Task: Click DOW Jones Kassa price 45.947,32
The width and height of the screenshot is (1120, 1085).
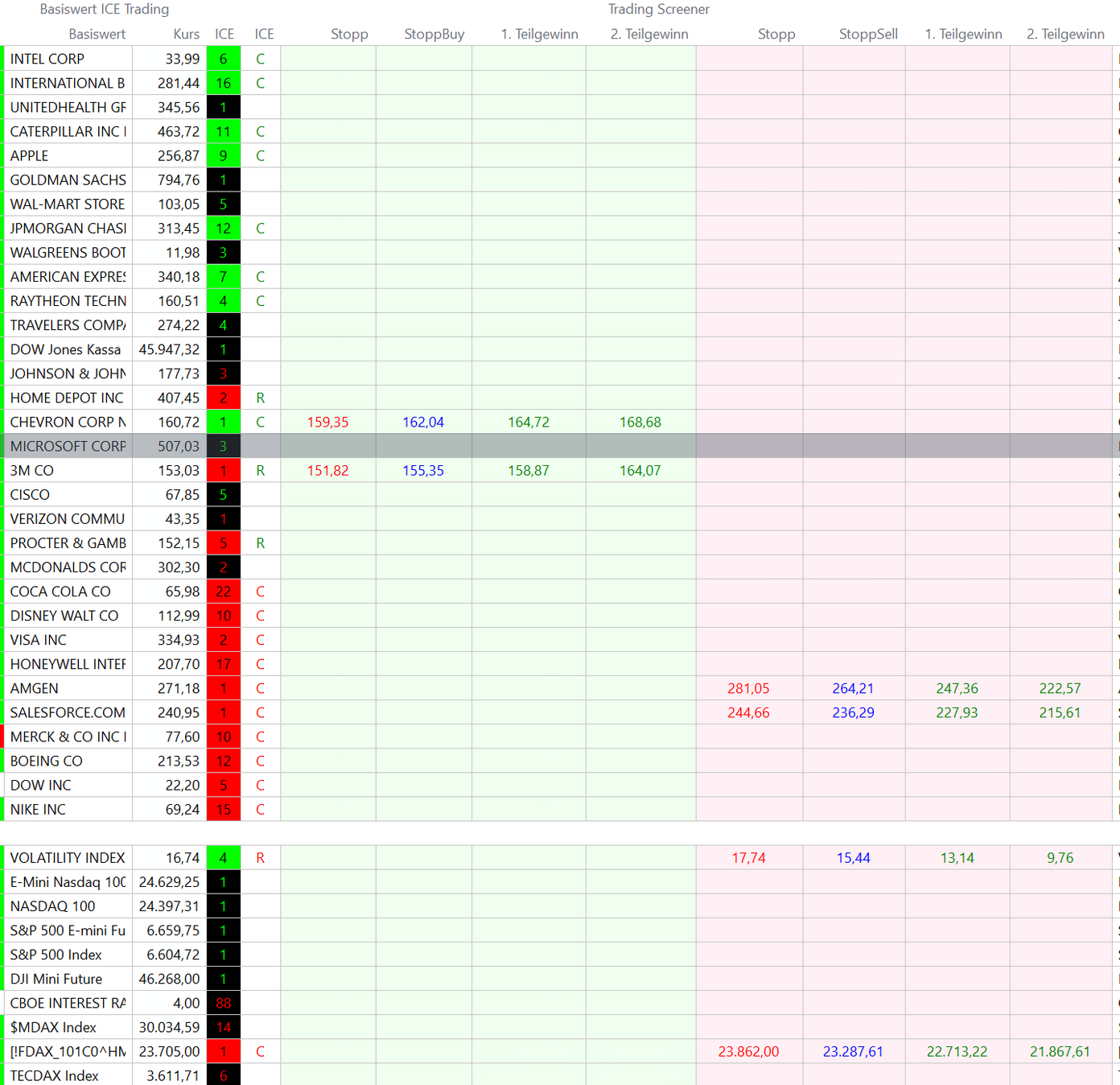Action: 169,349
